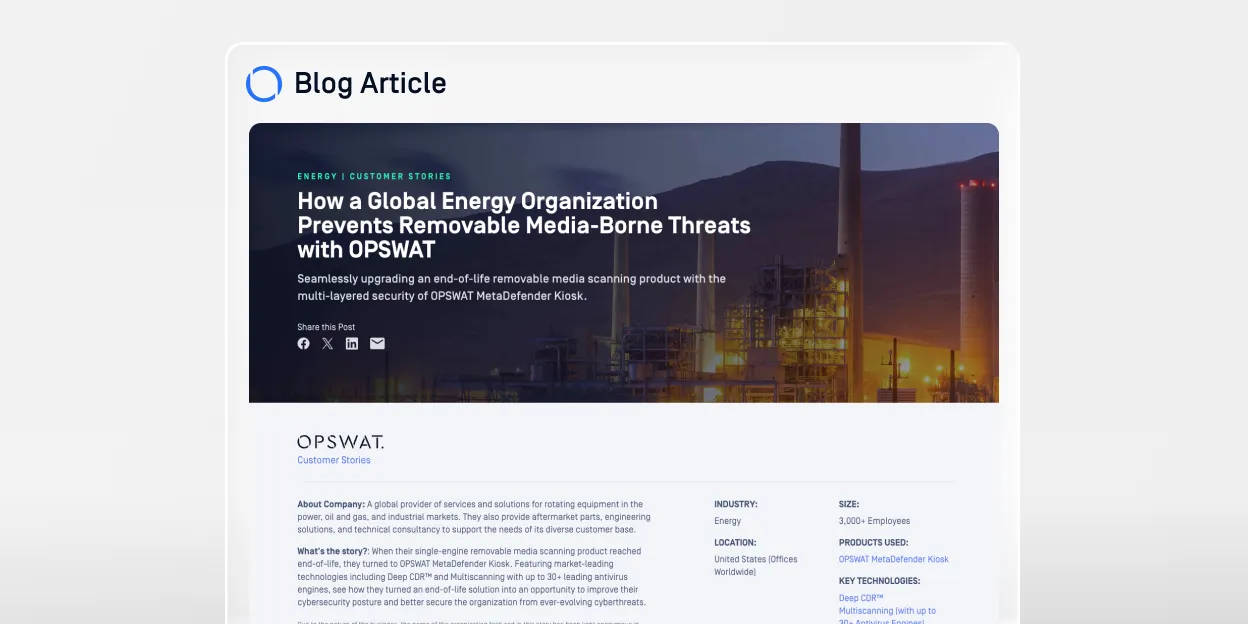Screen dimensions: 1248x624
Task: Click the OPSWAT wordmark logo
Action: coord(340,442)
